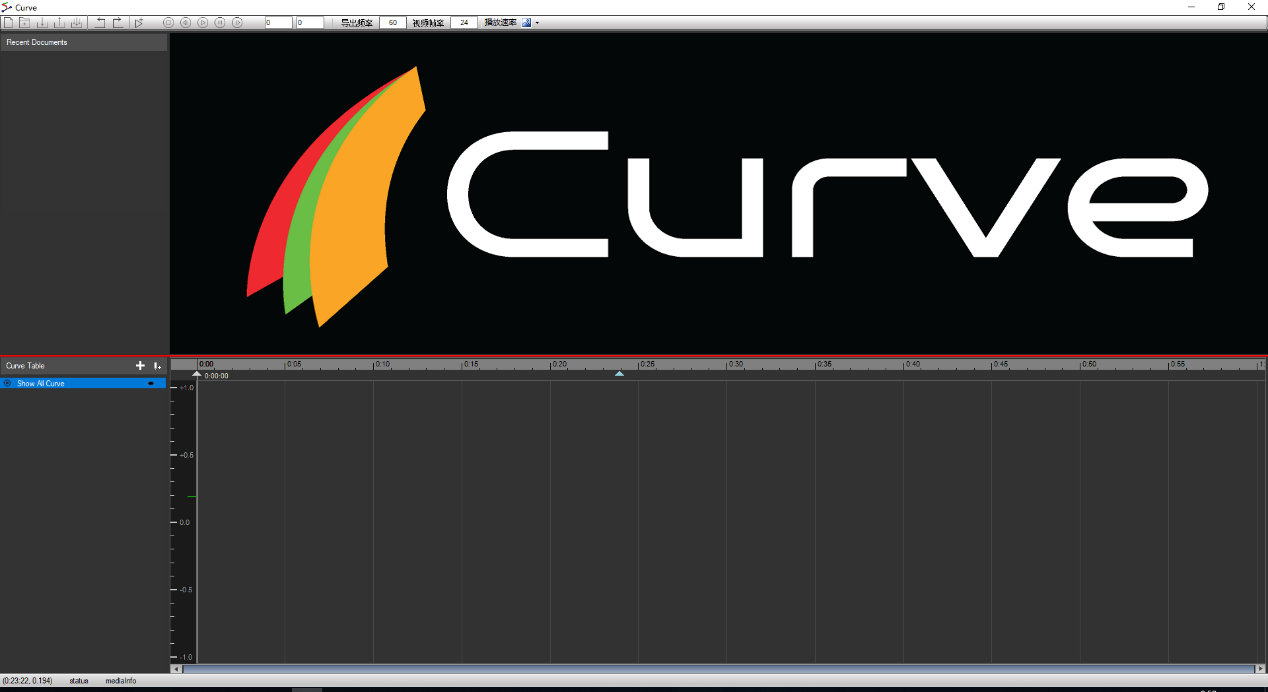Click the 0:00:00 timecode label

point(216,376)
